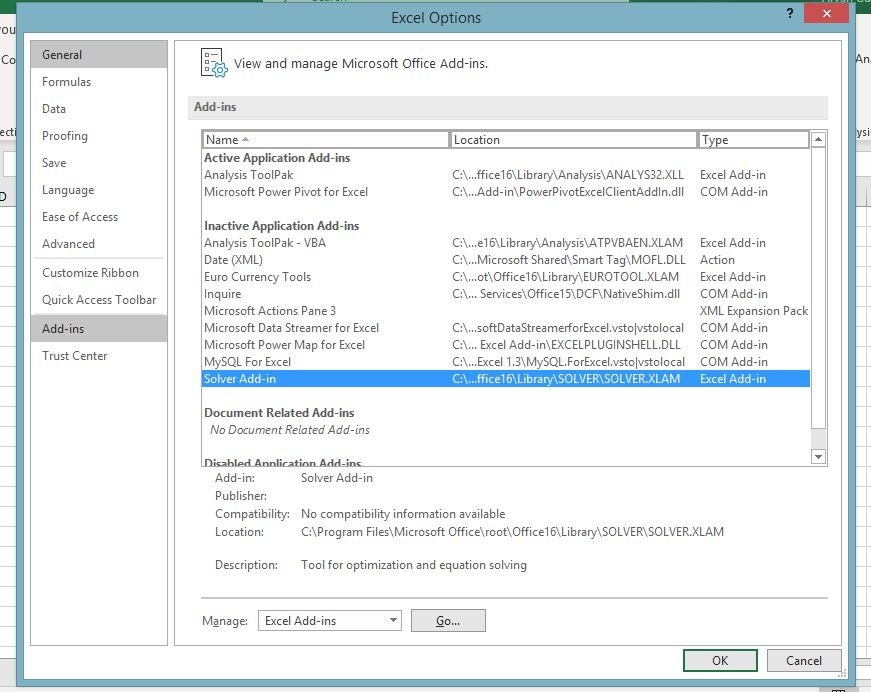The width and height of the screenshot is (871, 692).
Task: Select the MySQL For Excel row
Action: tap(505, 362)
